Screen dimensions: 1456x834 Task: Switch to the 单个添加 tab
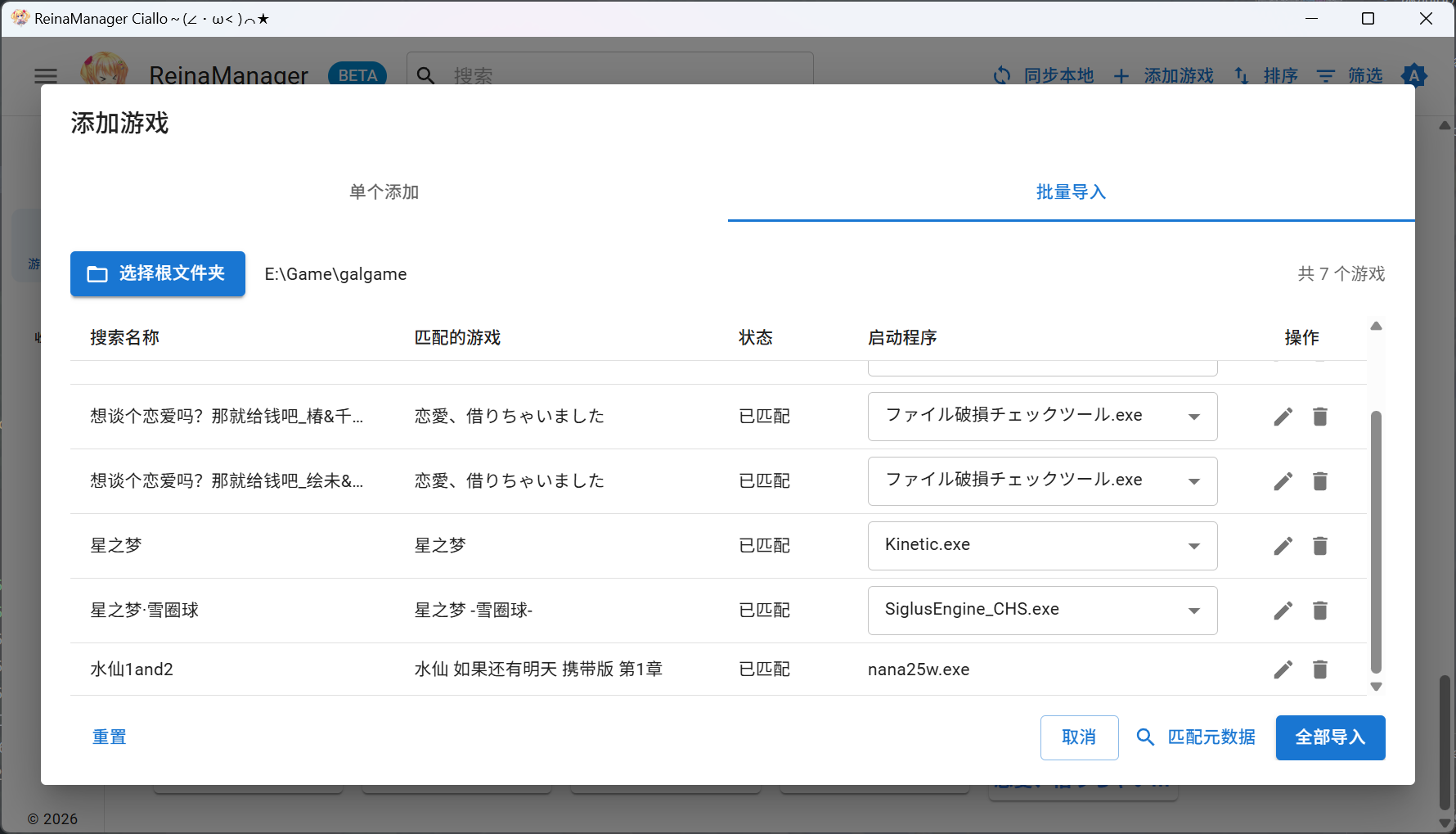pos(384,192)
